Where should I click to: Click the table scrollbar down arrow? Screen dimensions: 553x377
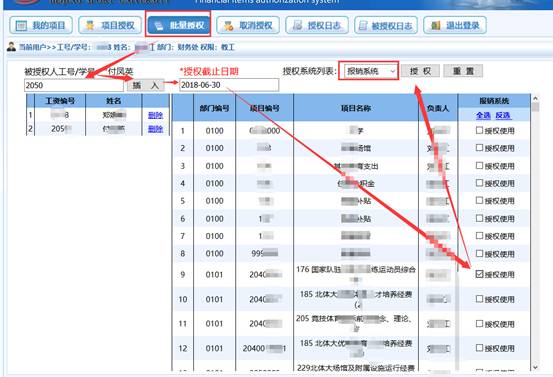535,367
